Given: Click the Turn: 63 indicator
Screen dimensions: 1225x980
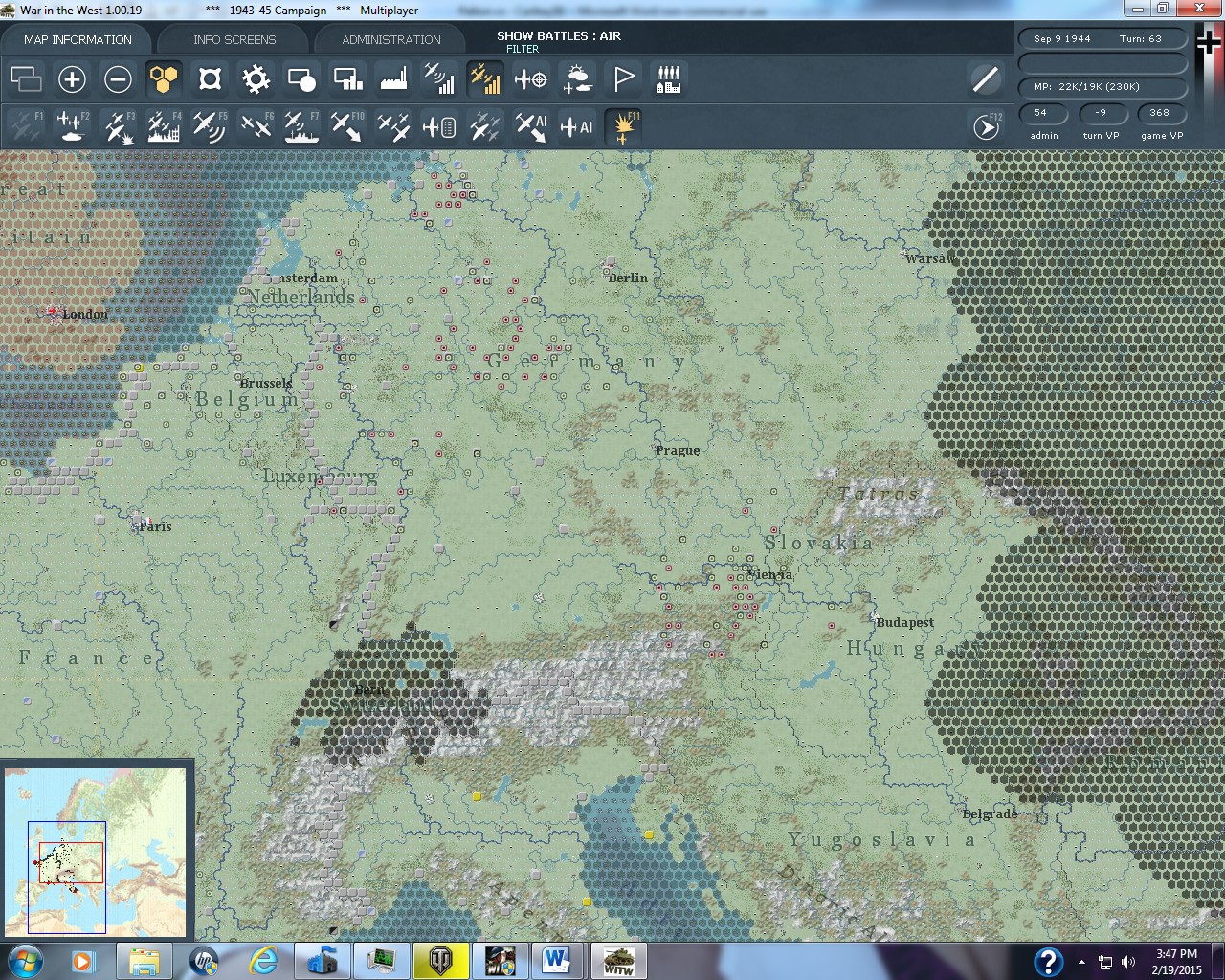Looking at the screenshot, I should click(1141, 38).
